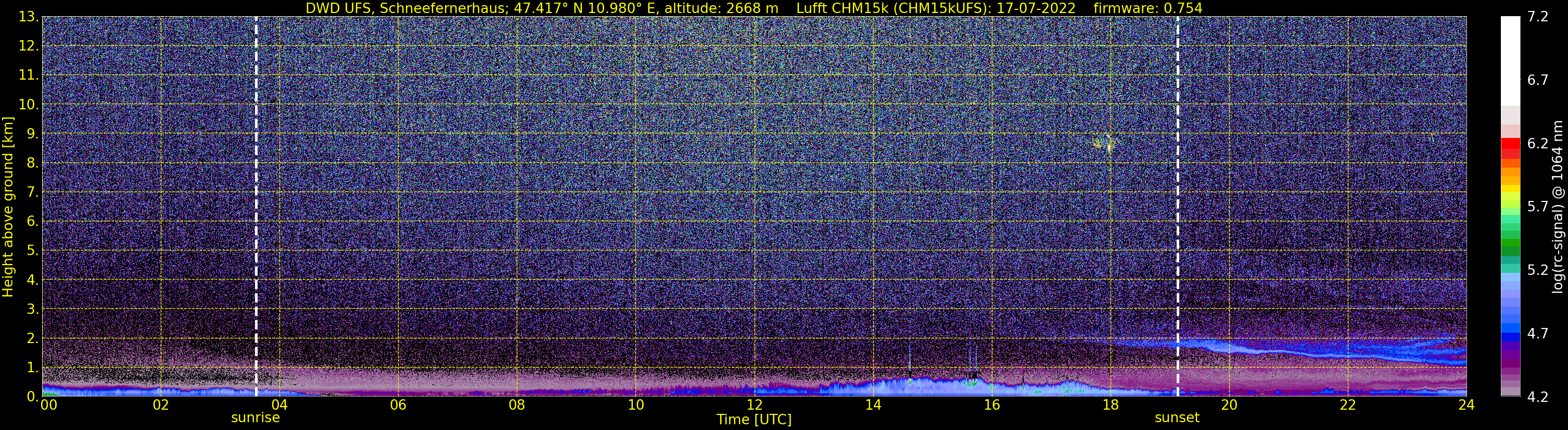Click the x-axis tick label 18
Viewport: 1568px width, 430px height.
1110,405
